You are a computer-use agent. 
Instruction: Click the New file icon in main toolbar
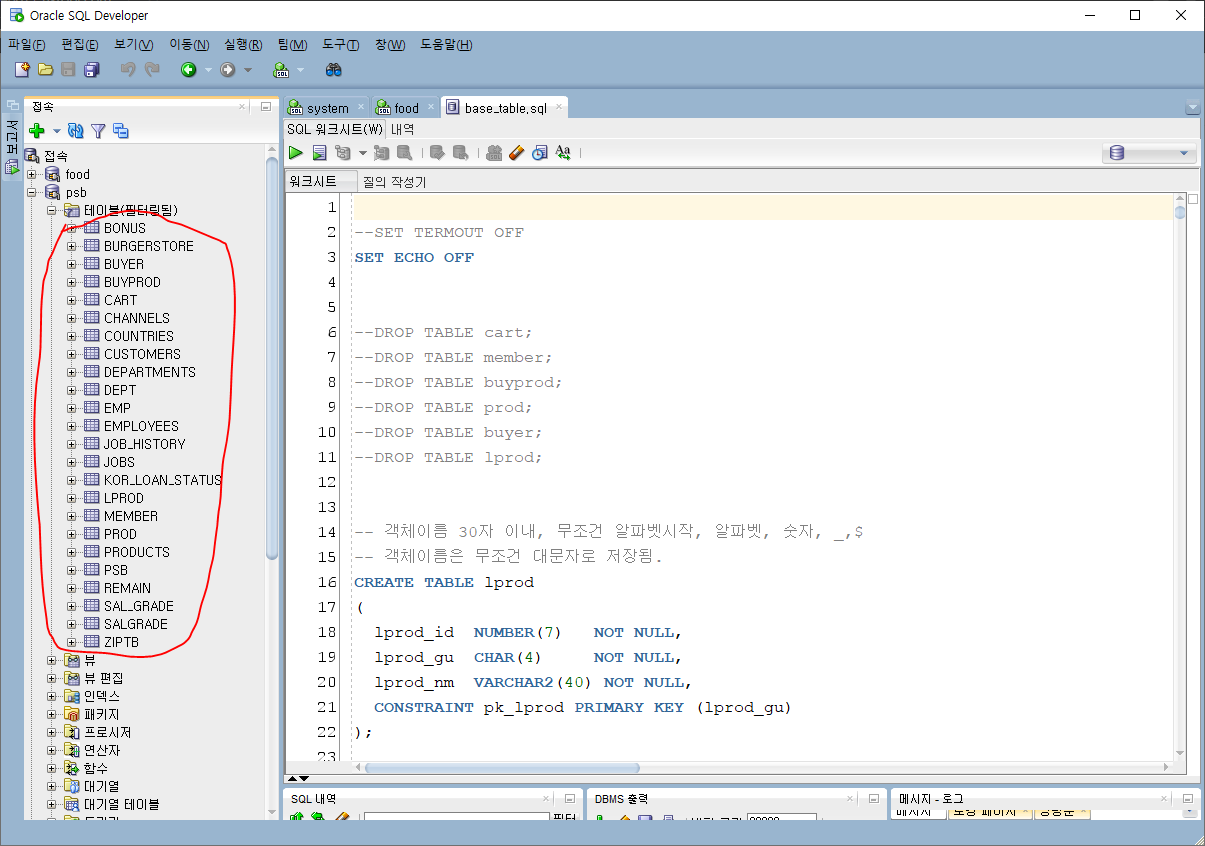[x=22, y=70]
